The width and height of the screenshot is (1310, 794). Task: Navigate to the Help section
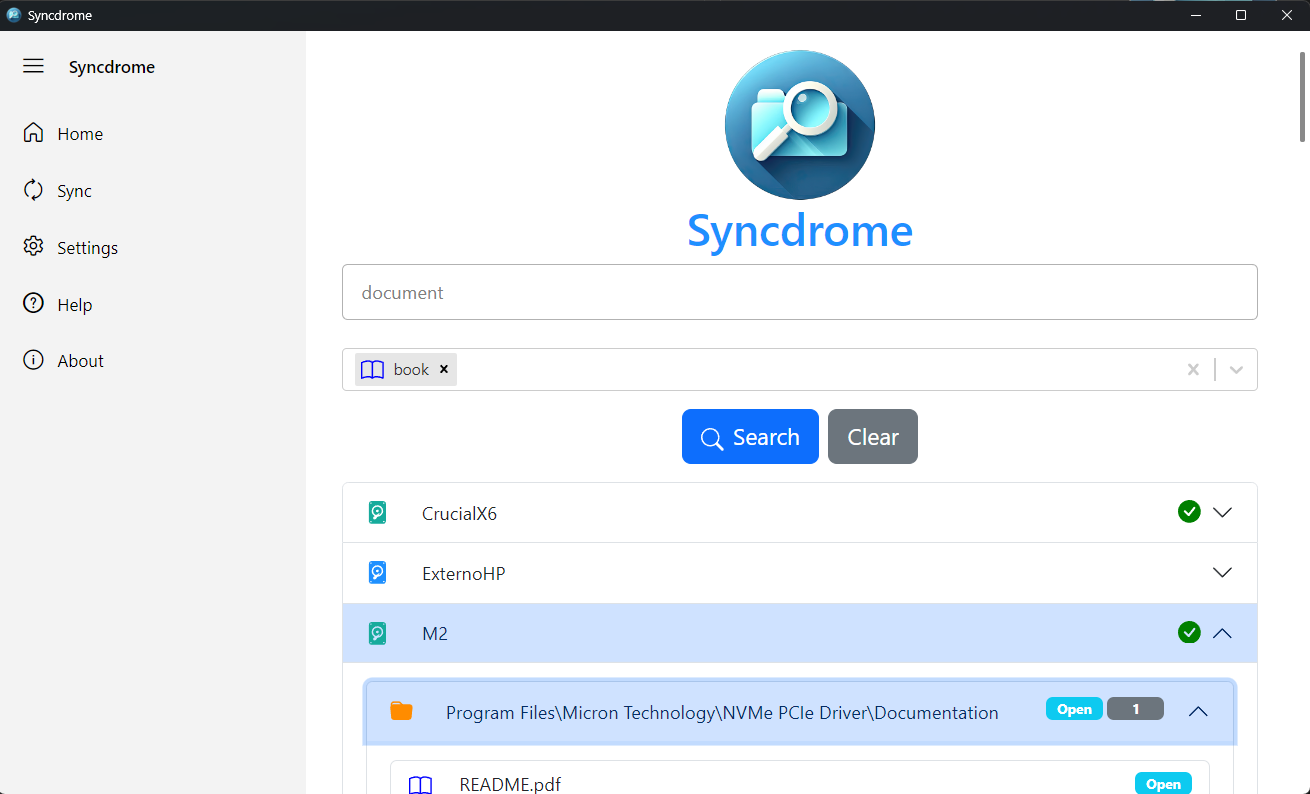click(33, 304)
